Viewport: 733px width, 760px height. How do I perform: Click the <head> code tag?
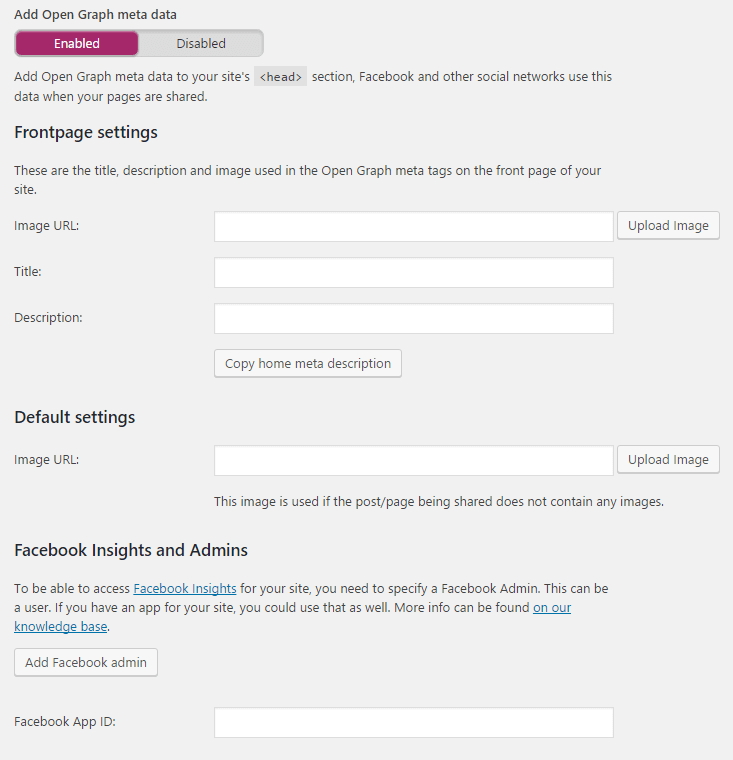coord(280,77)
